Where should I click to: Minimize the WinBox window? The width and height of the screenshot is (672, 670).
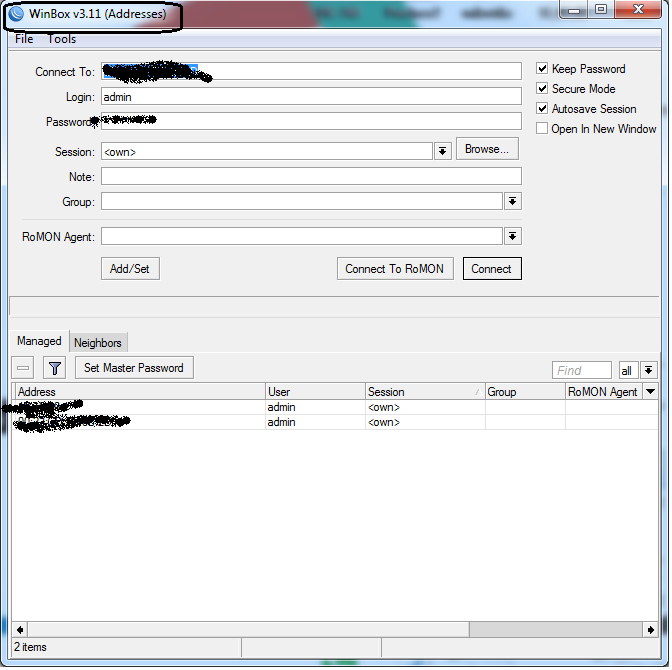coord(575,10)
